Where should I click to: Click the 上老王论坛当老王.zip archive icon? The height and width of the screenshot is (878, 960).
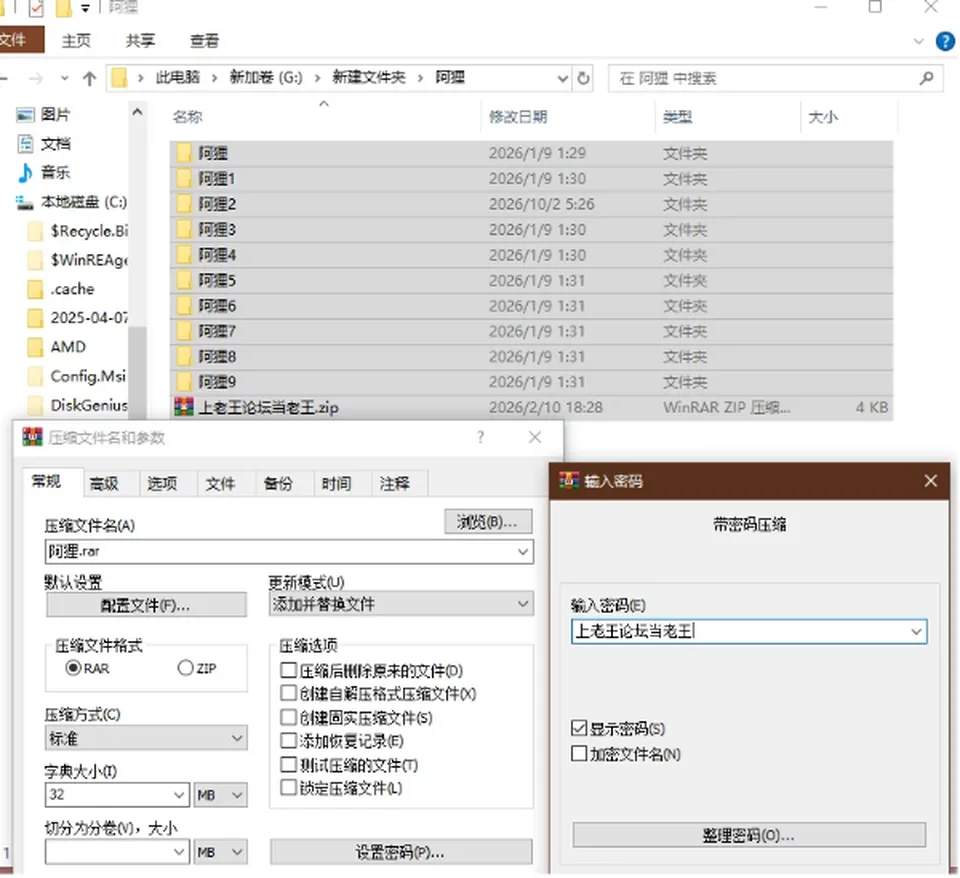pos(184,407)
